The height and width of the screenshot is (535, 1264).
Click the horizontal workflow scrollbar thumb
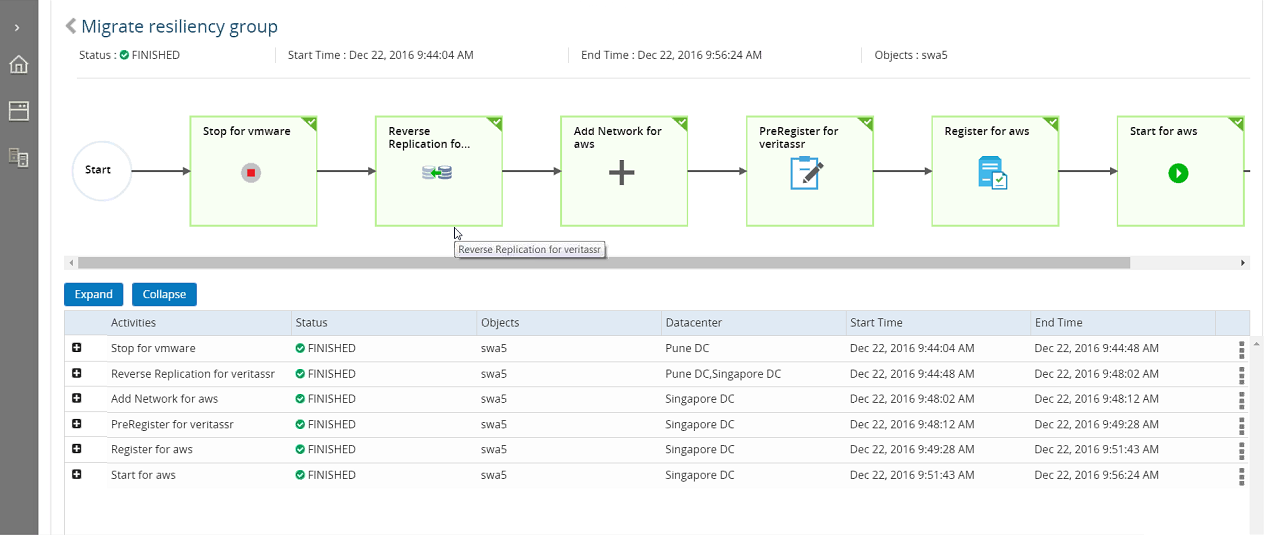click(x=603, y=263)
